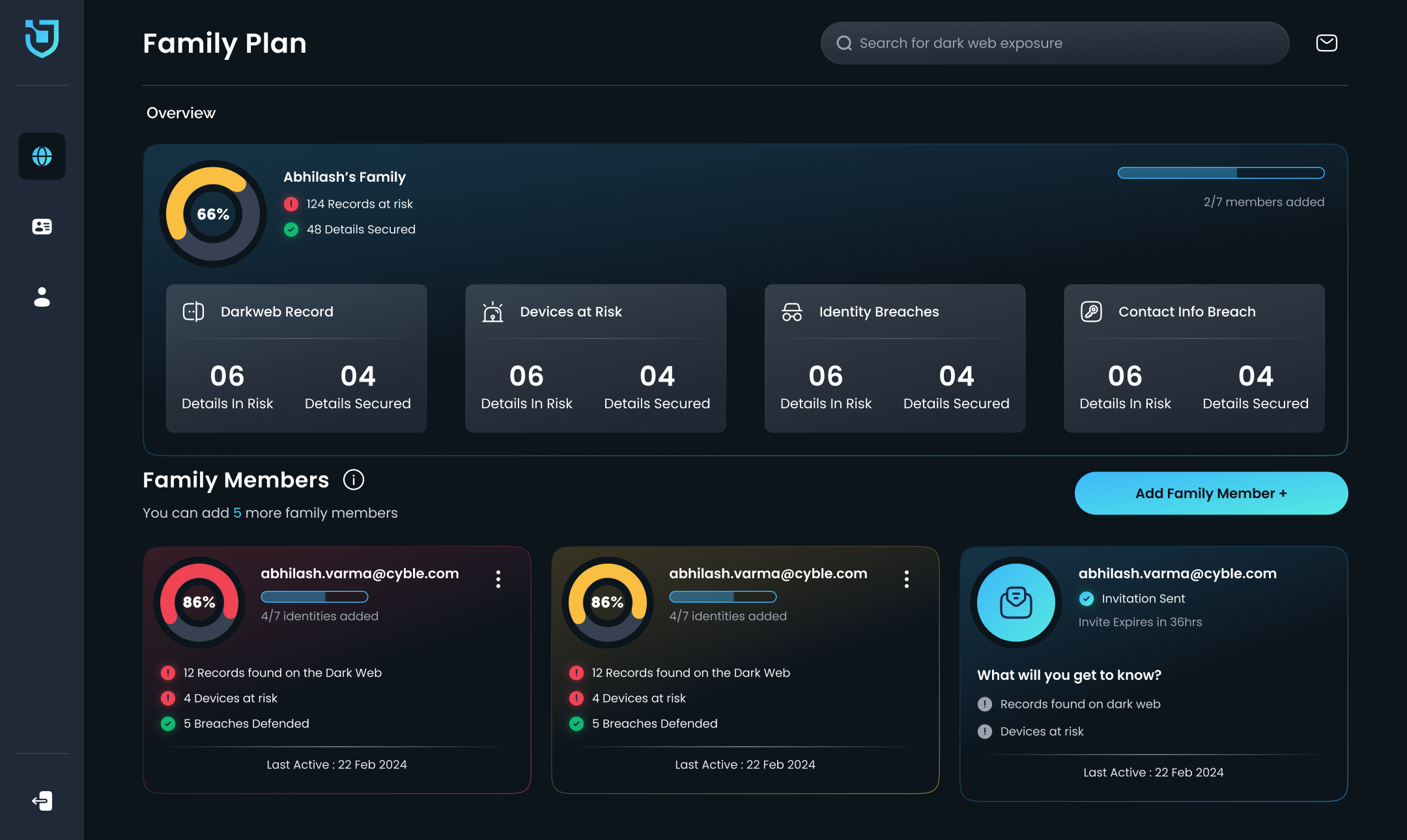Click Add Family Member button
Screen dimensions: 1407x840
pyautogui.click(x=1211, y=493)
